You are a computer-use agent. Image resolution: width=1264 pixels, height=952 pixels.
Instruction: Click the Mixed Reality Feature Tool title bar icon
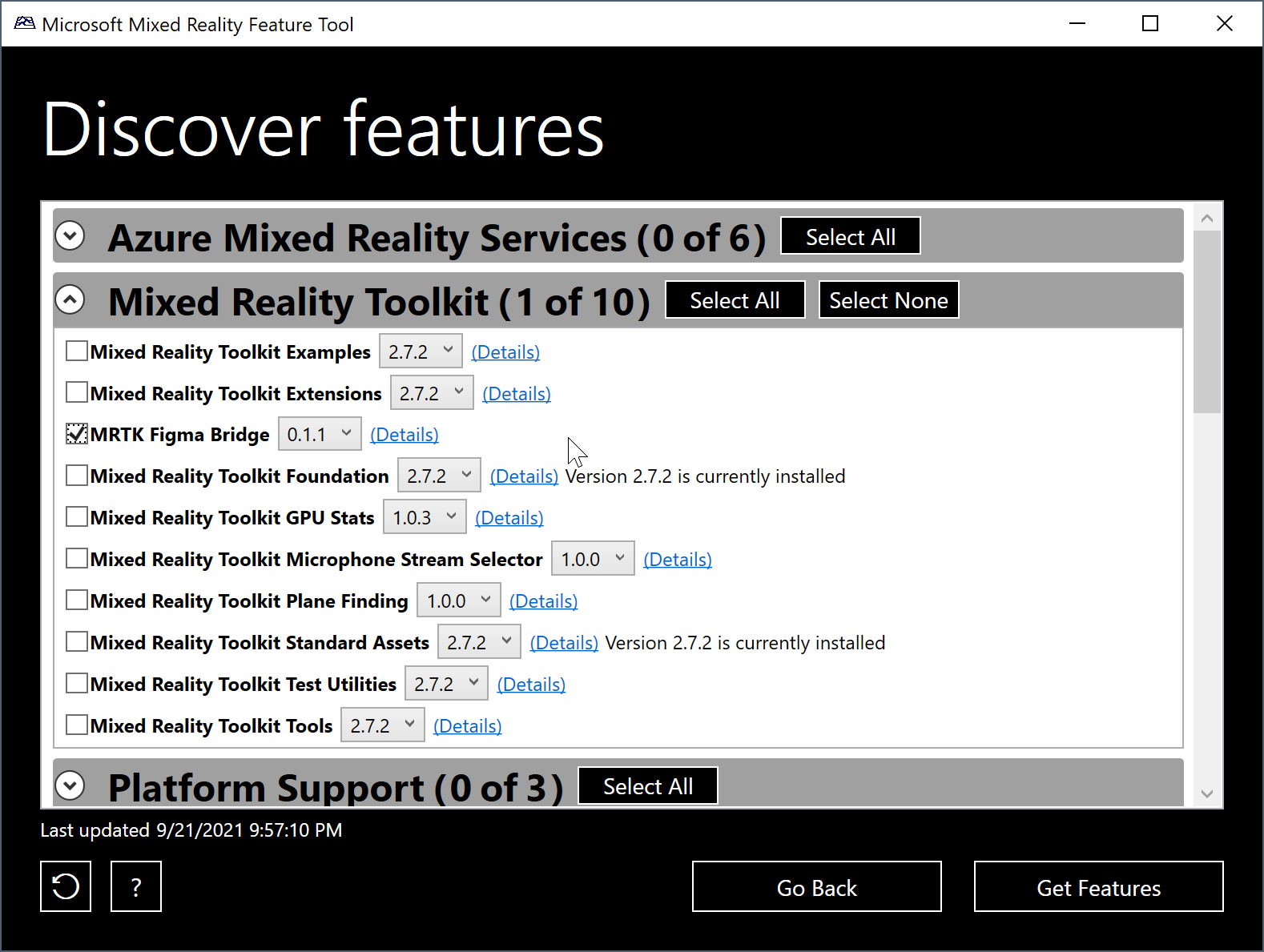(25, 24)
